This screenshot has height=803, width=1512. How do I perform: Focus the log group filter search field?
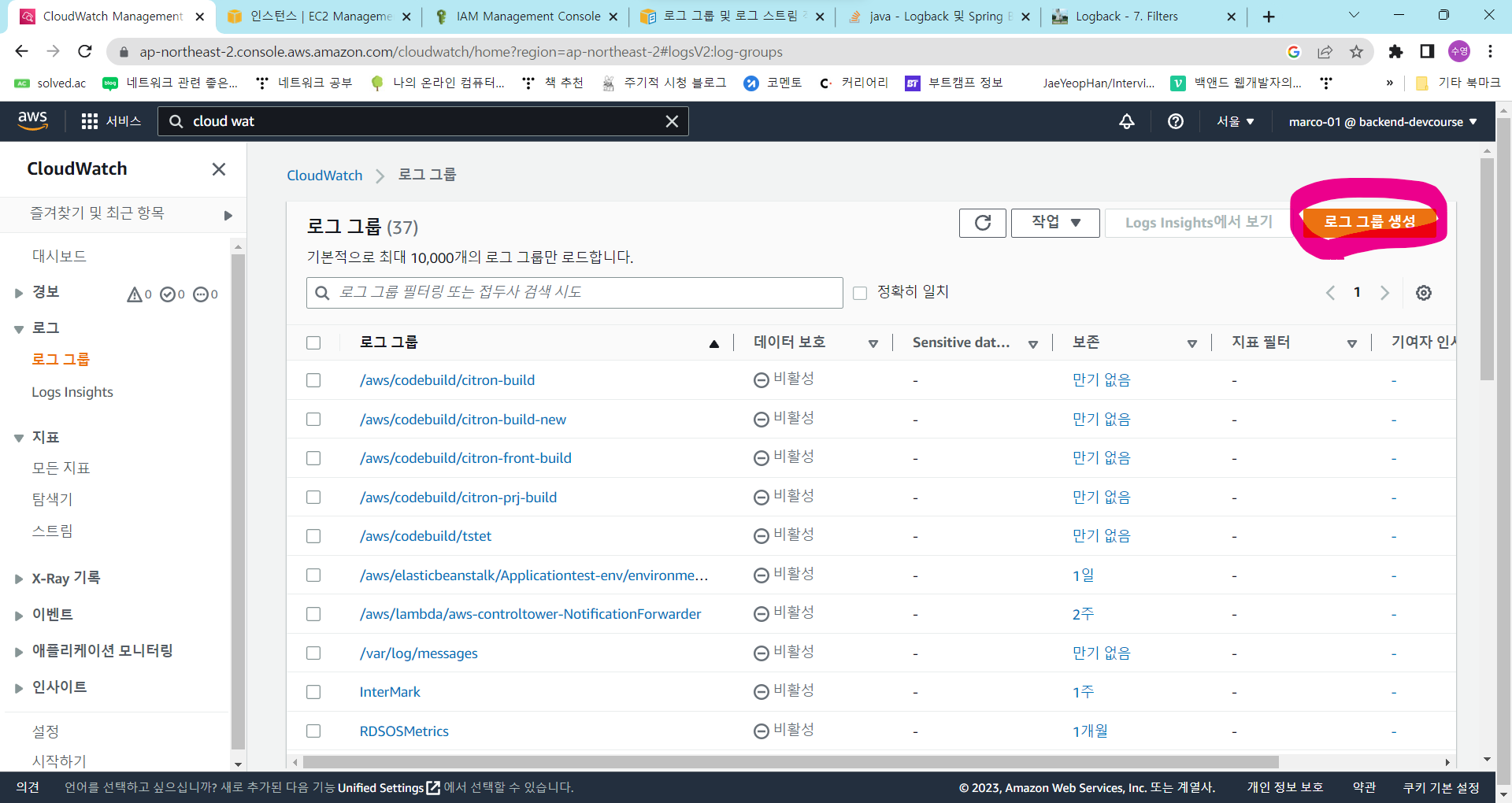click(x=575, y=293)
